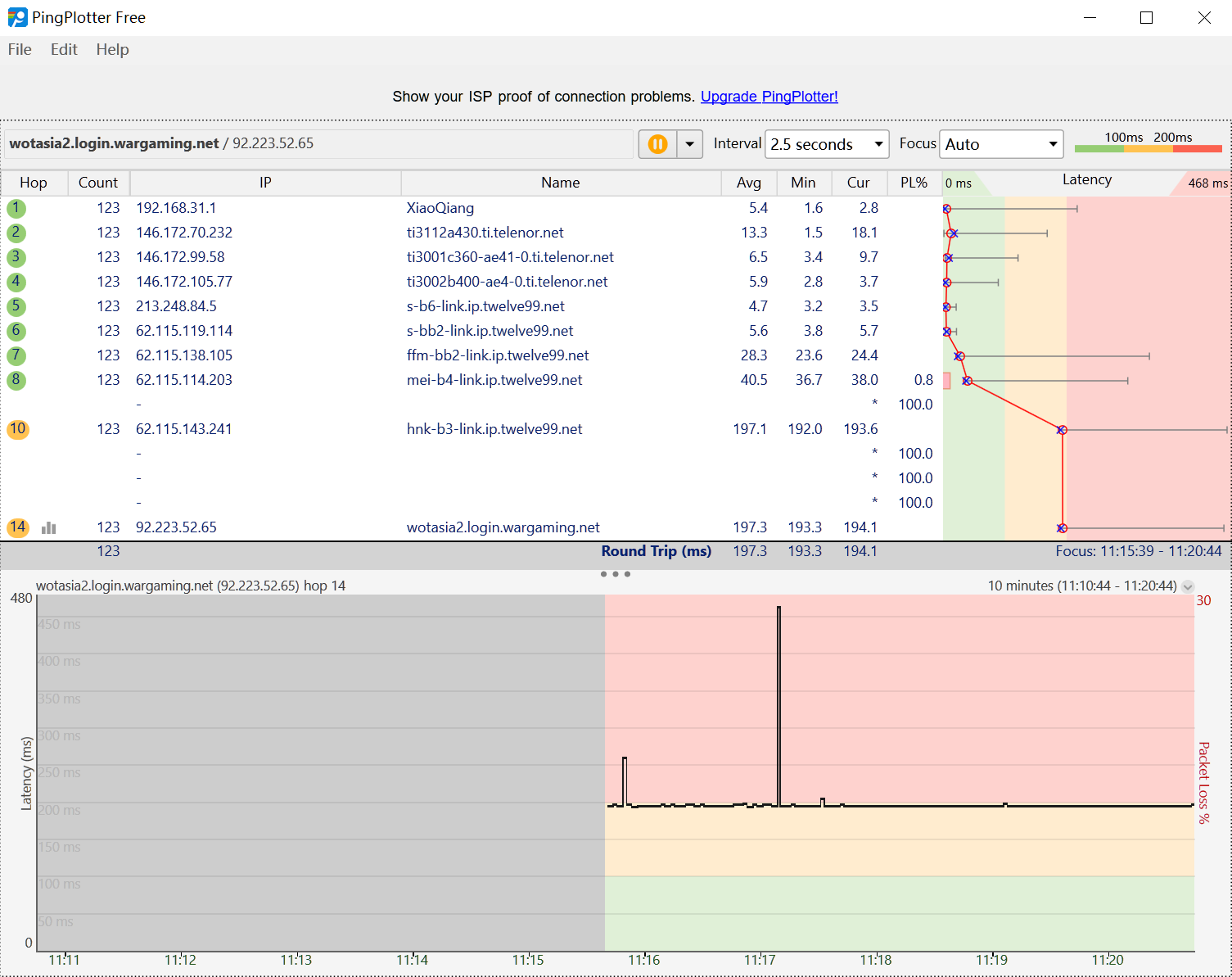Click the Avg column header

click(748, 183)
